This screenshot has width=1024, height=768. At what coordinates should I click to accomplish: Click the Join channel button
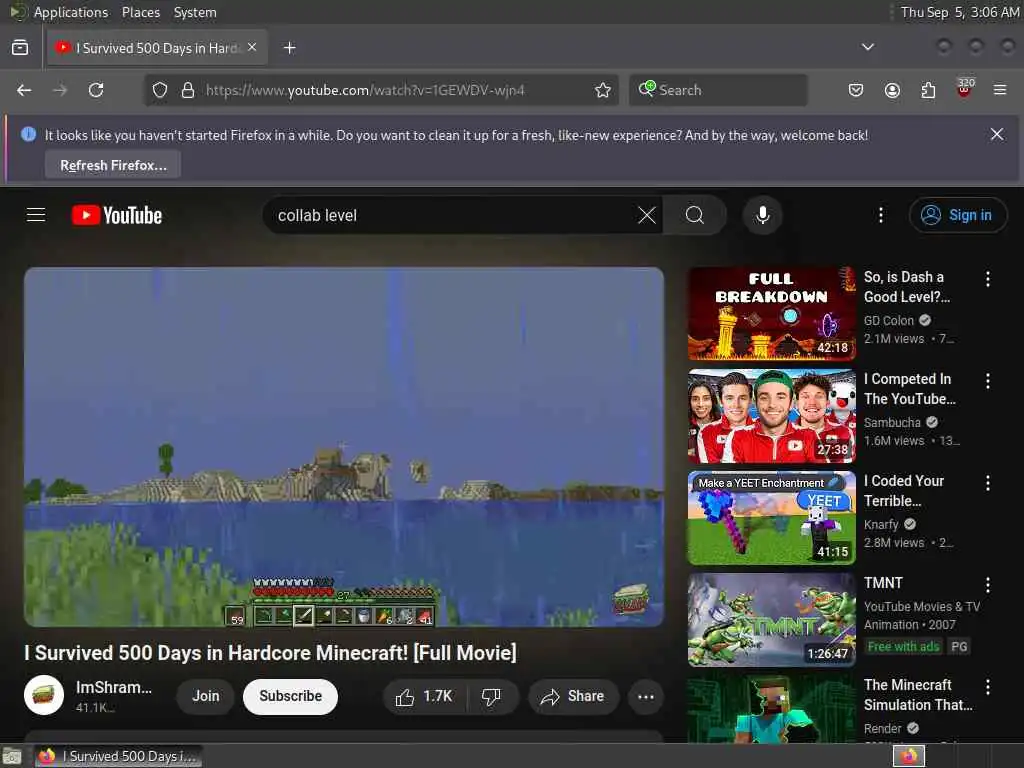point(205,696)
